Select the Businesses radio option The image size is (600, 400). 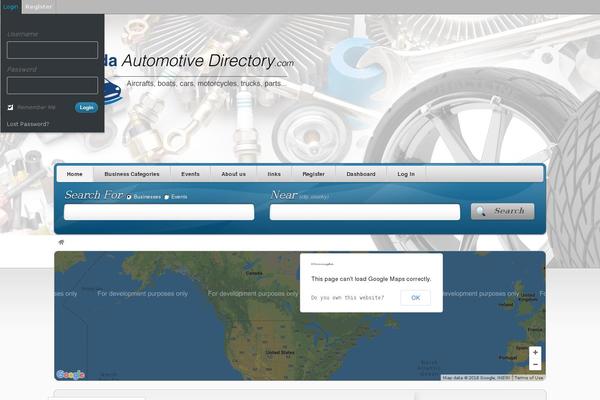[x=129, y=197]
